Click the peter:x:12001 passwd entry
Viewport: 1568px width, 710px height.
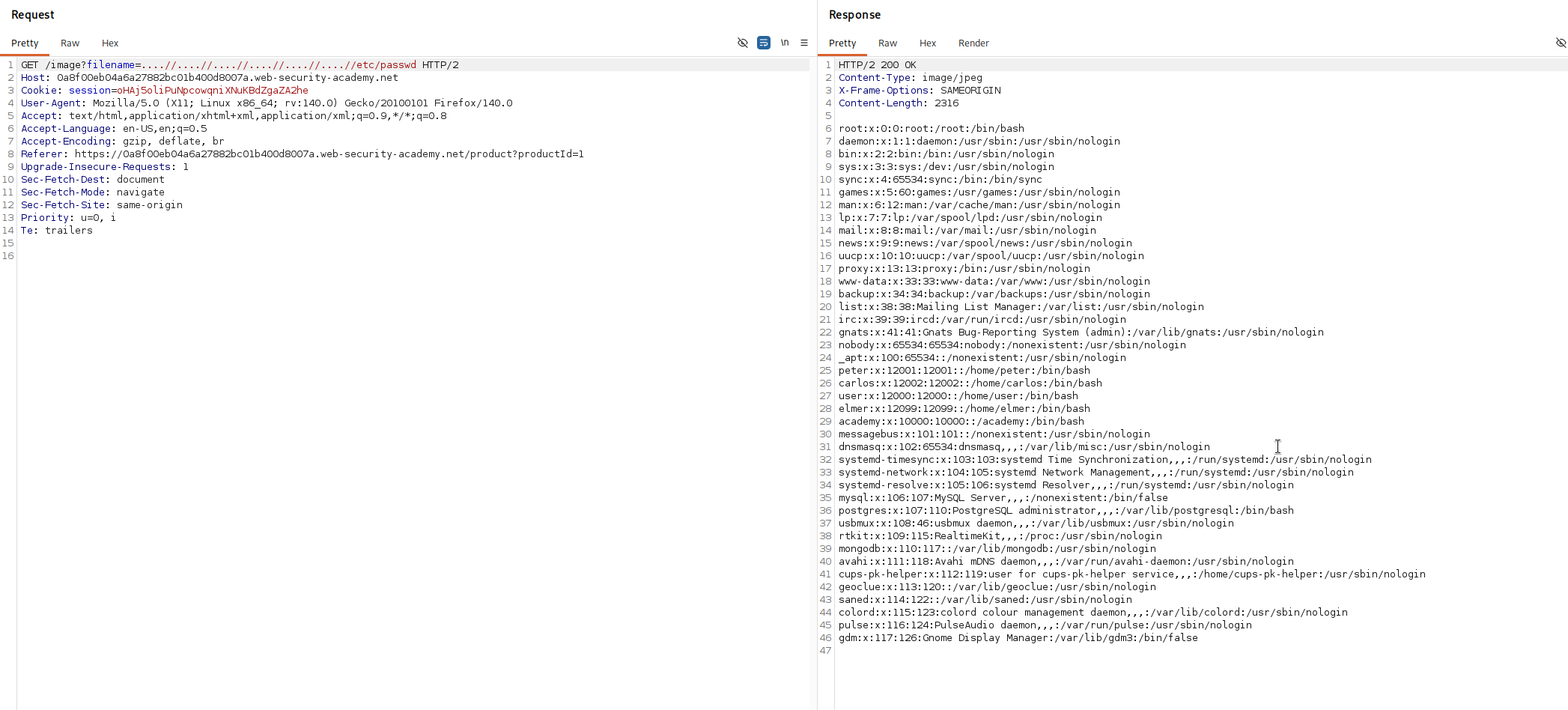coord(964,371)
